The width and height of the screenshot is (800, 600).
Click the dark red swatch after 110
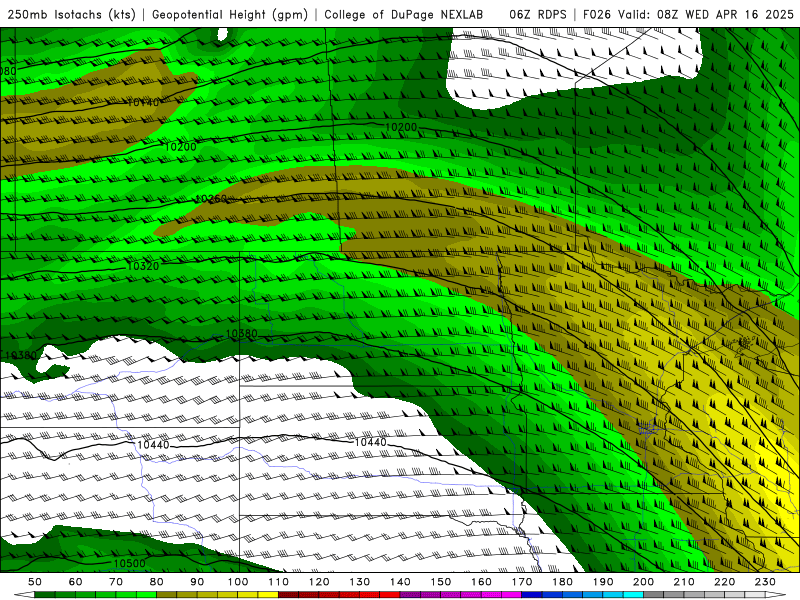[289, 595]
